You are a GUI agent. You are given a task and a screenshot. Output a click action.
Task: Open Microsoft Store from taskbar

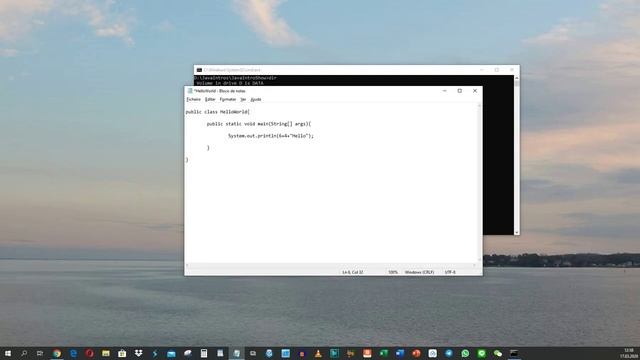(122, 353)
